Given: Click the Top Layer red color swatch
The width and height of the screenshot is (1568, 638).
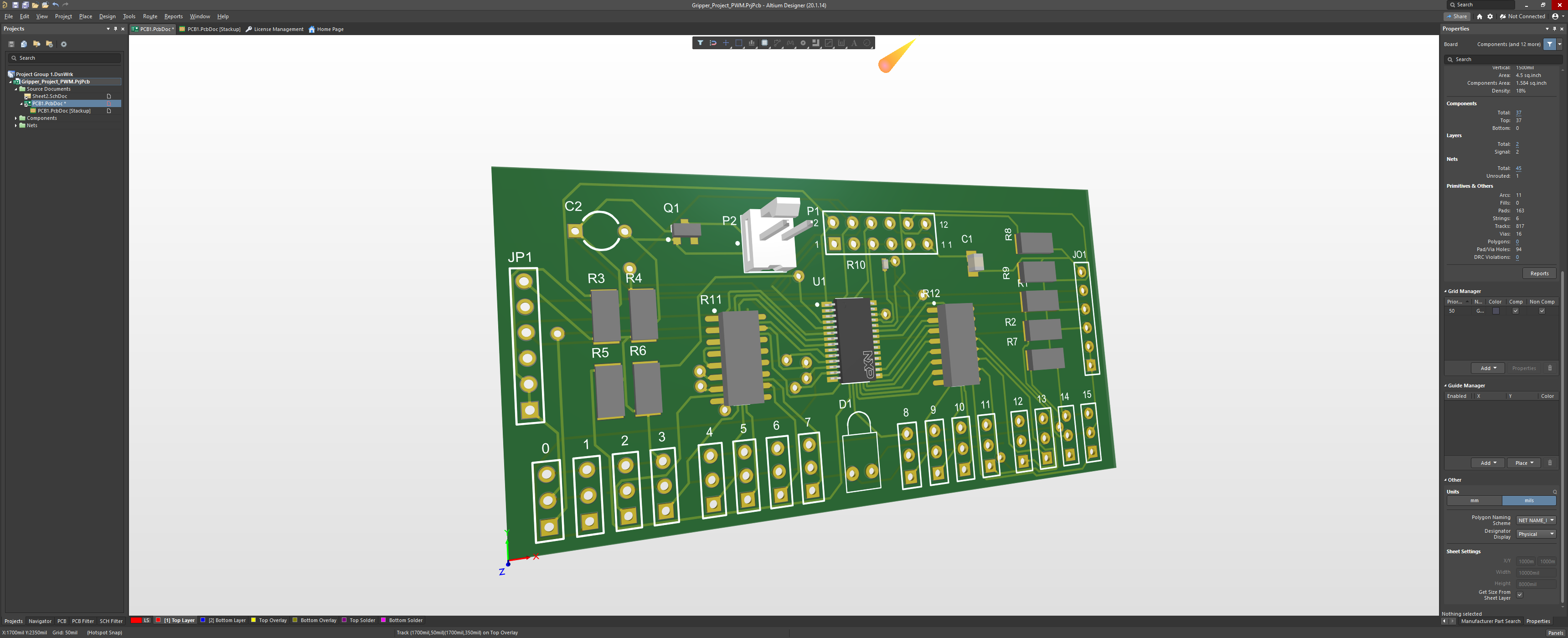Looking at the screenshot, I should (x=158, y=620).
